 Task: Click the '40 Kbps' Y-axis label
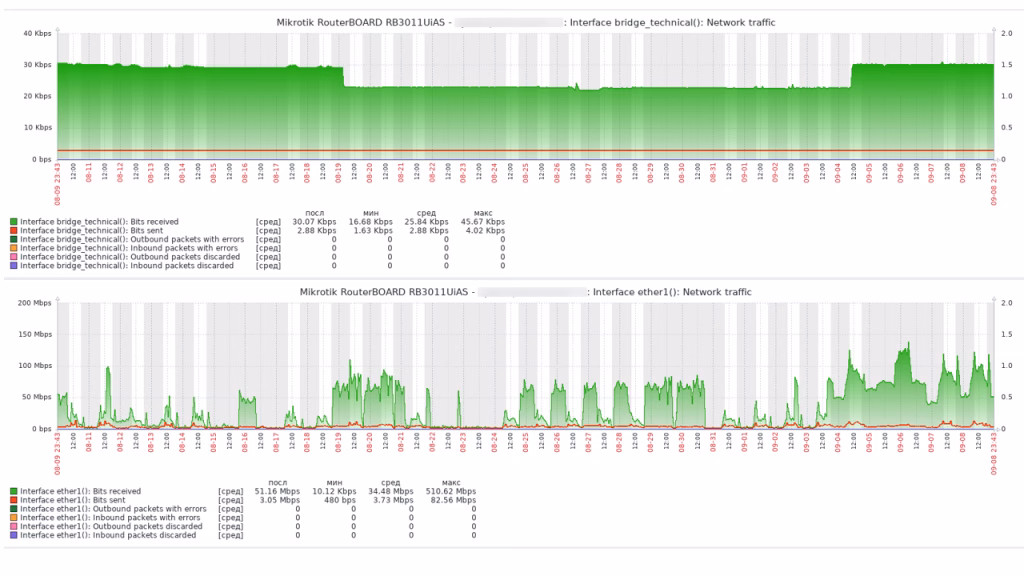pyautogui.click(x=37, y=33)
